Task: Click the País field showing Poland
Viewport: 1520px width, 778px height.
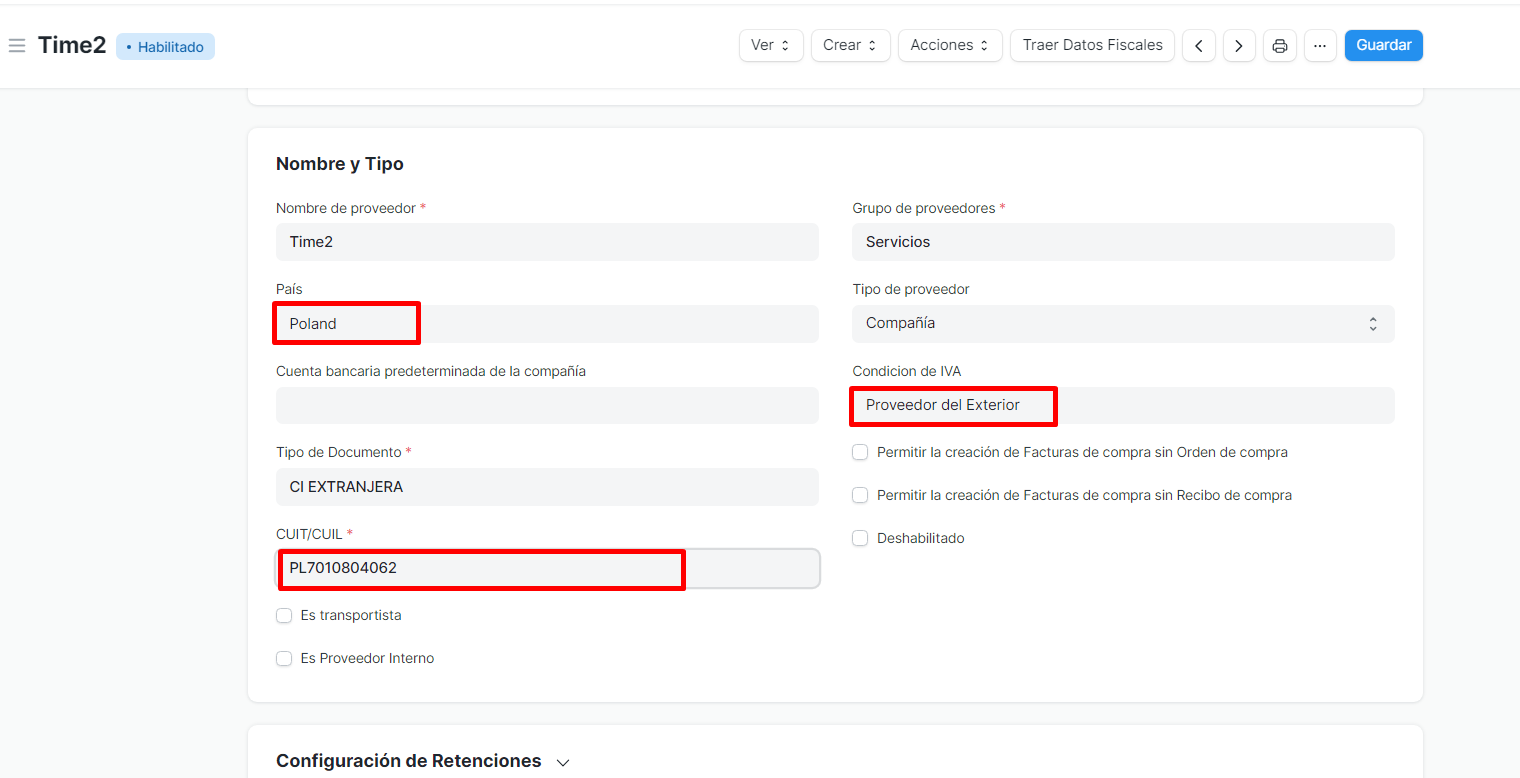Action: pyautogui.click(x=346, y=322)
